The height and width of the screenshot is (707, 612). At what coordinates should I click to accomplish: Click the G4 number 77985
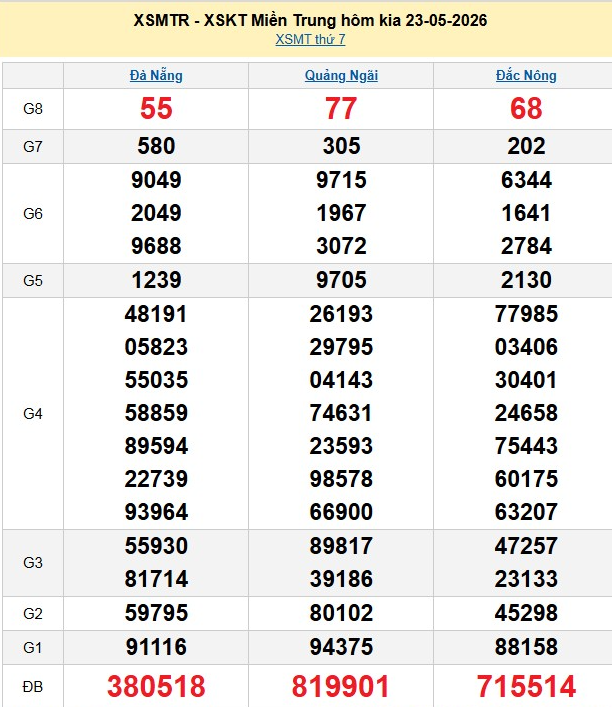pyautogui.click(x=526, y=314)
